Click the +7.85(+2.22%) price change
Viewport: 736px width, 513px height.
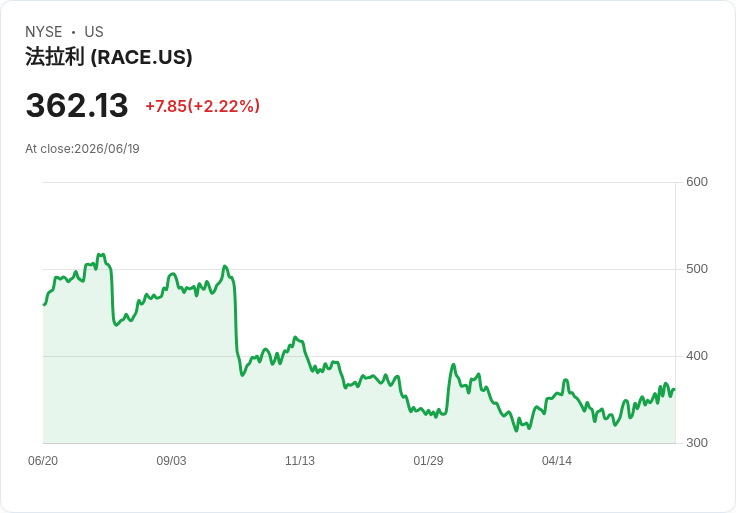click(x=202, y=106)
